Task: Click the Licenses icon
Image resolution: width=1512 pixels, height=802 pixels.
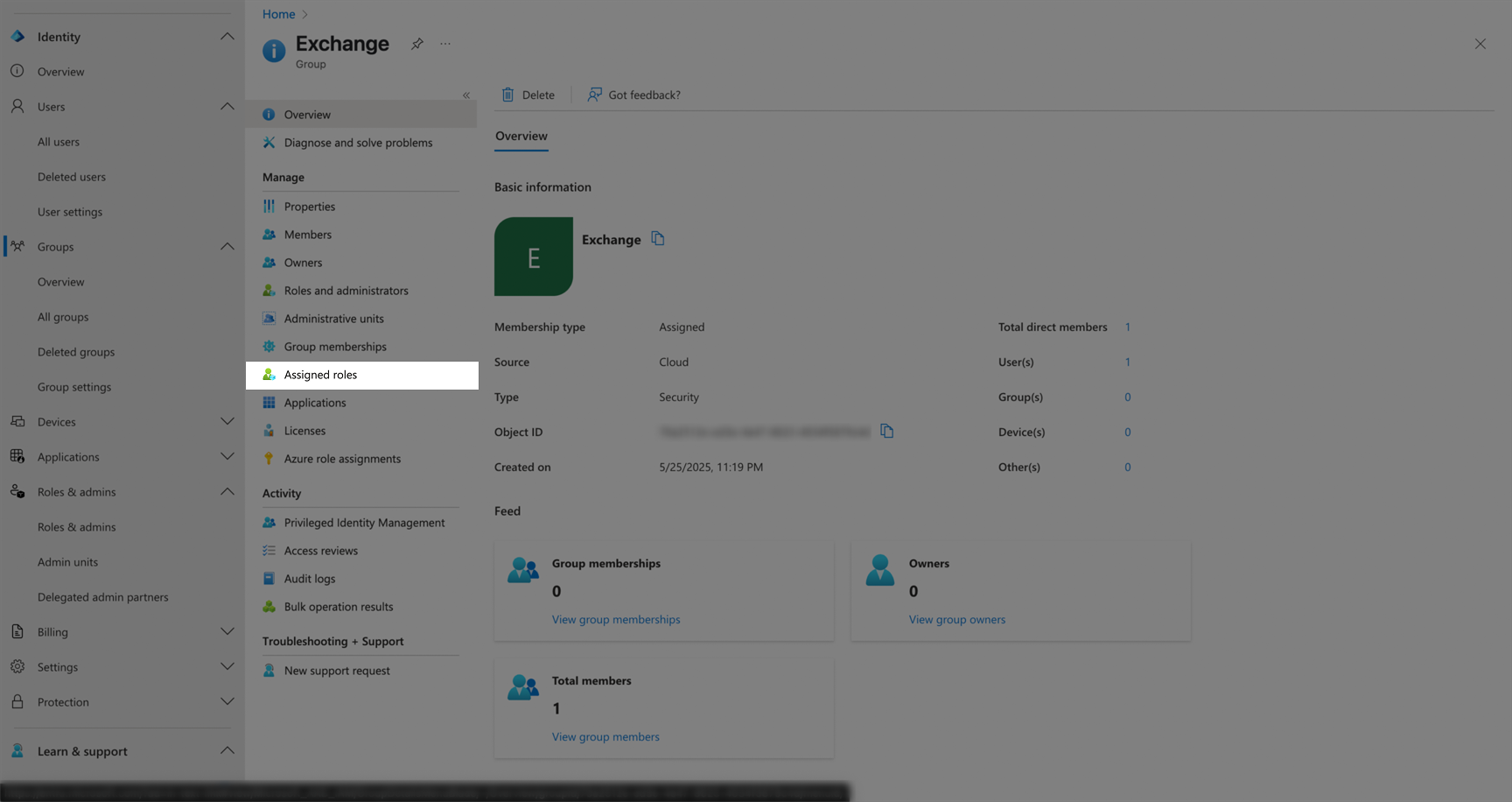Action: coord(269,431)
